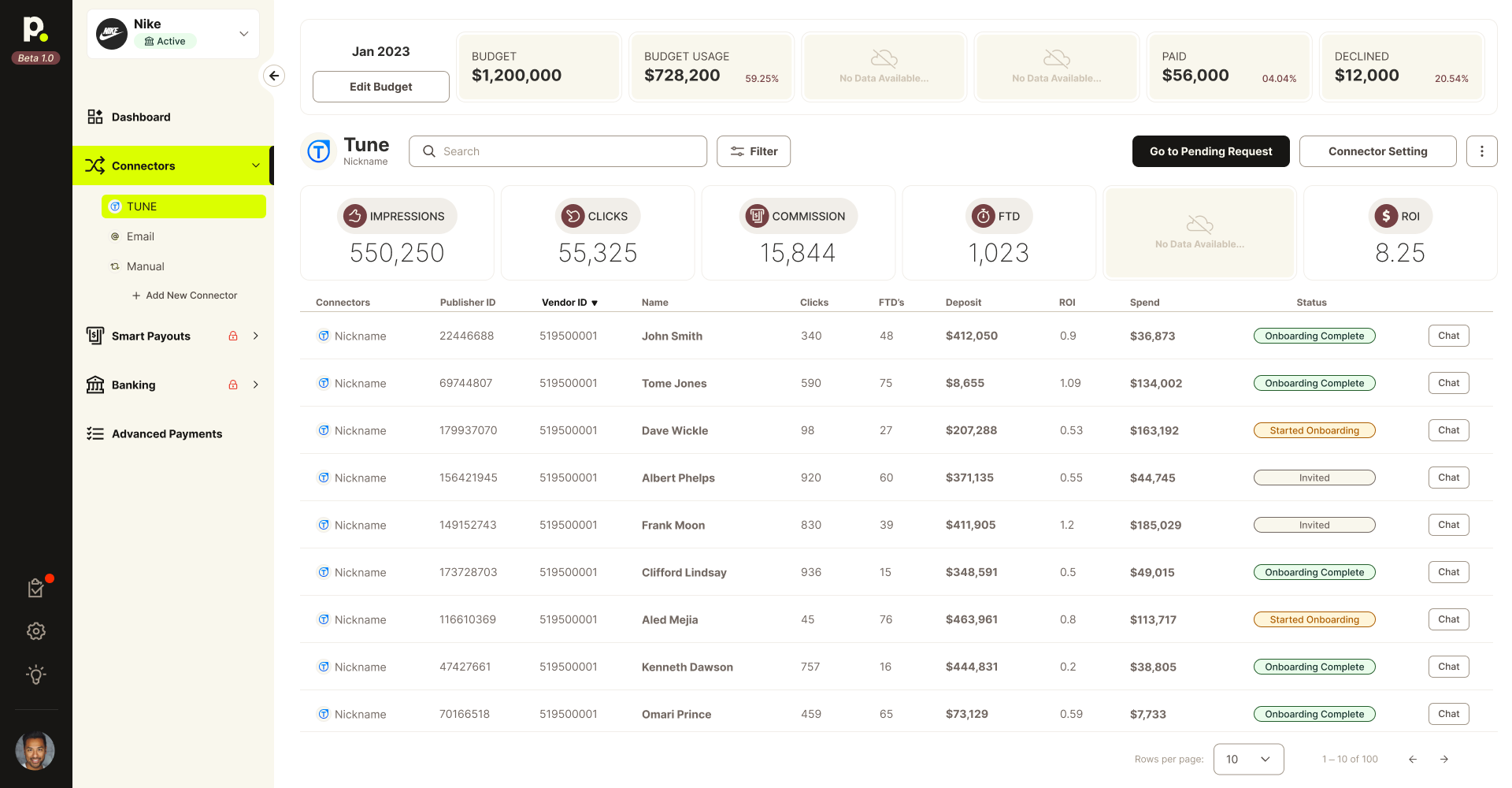Click the connector Search input field
Screen dimensions: 1512x788
pos(558,151)
